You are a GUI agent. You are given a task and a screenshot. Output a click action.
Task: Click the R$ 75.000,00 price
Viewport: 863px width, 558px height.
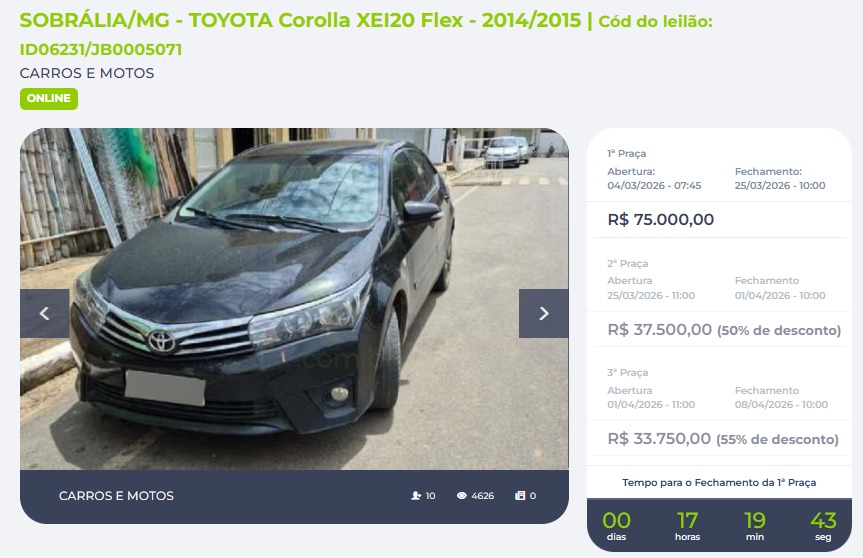(x=660, y=220)
